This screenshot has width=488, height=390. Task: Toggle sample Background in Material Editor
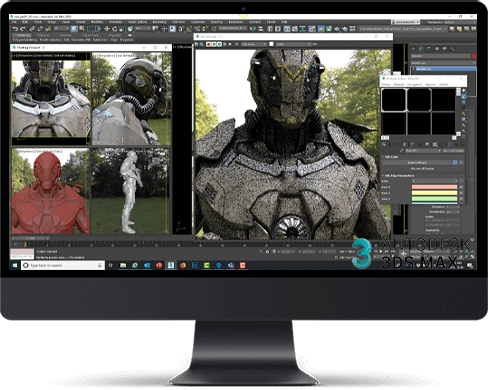click(464, 102)
